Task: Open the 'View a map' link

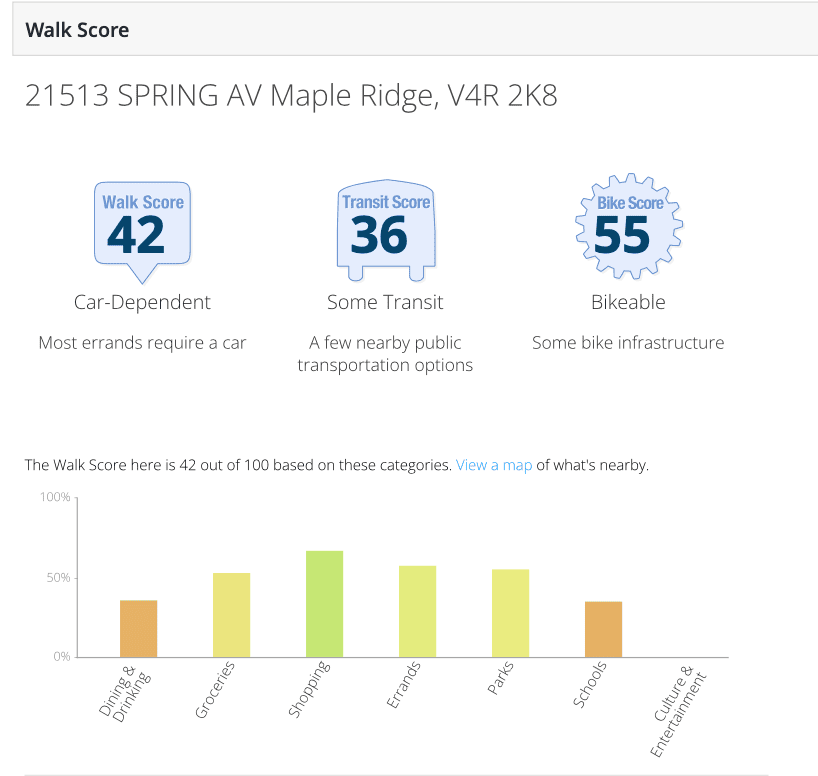Action: [494, 465]
